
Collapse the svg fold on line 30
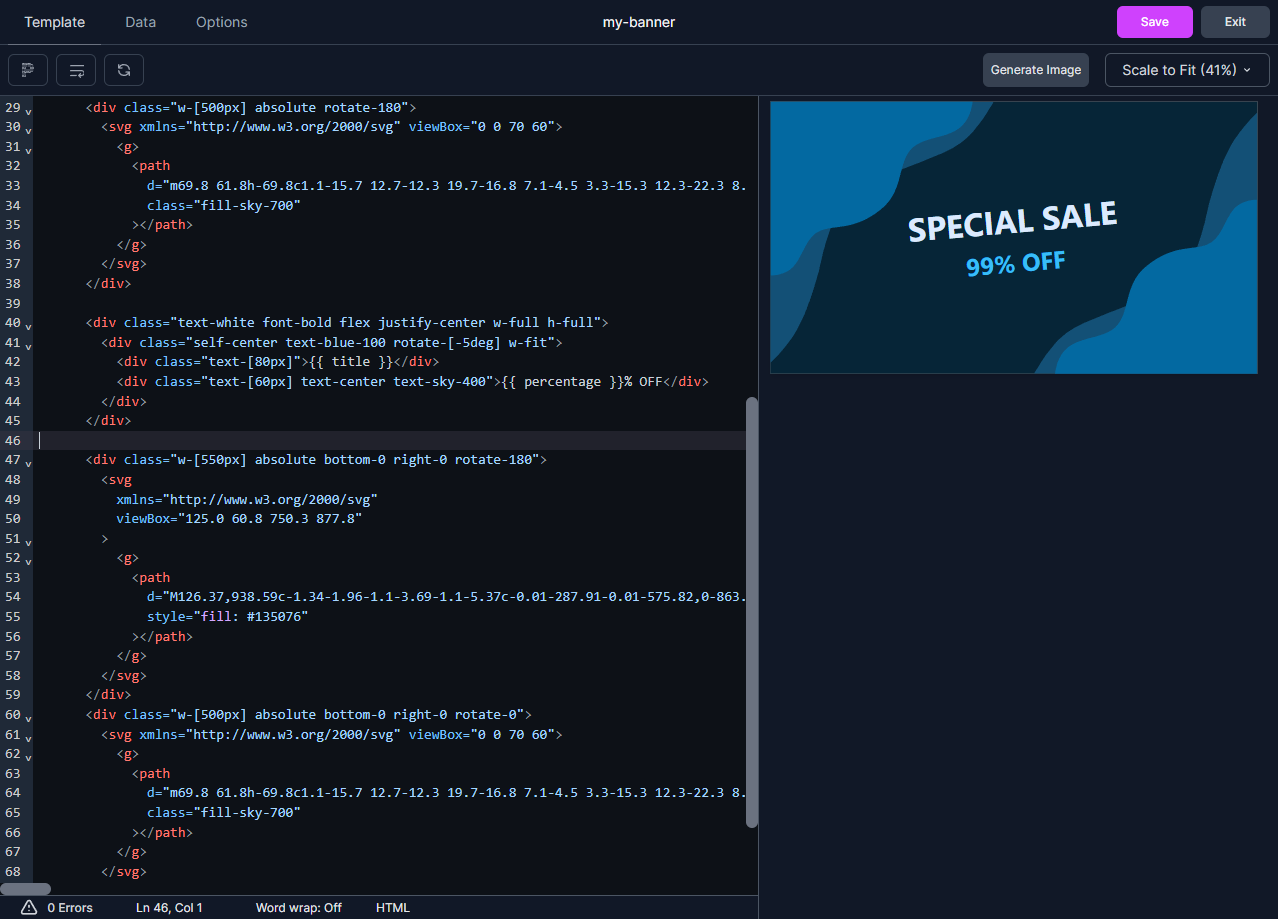tap(27, 129)
